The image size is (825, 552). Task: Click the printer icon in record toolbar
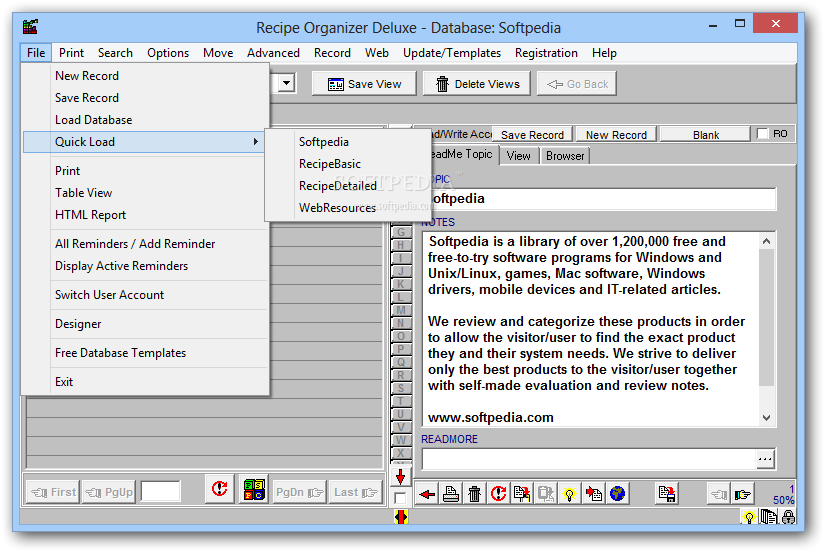[451, 494]
